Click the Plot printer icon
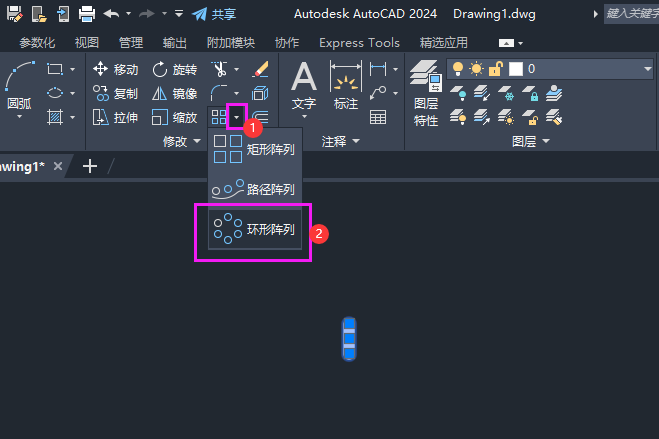This screenshot has height=439, width=659. pos(87,14)
